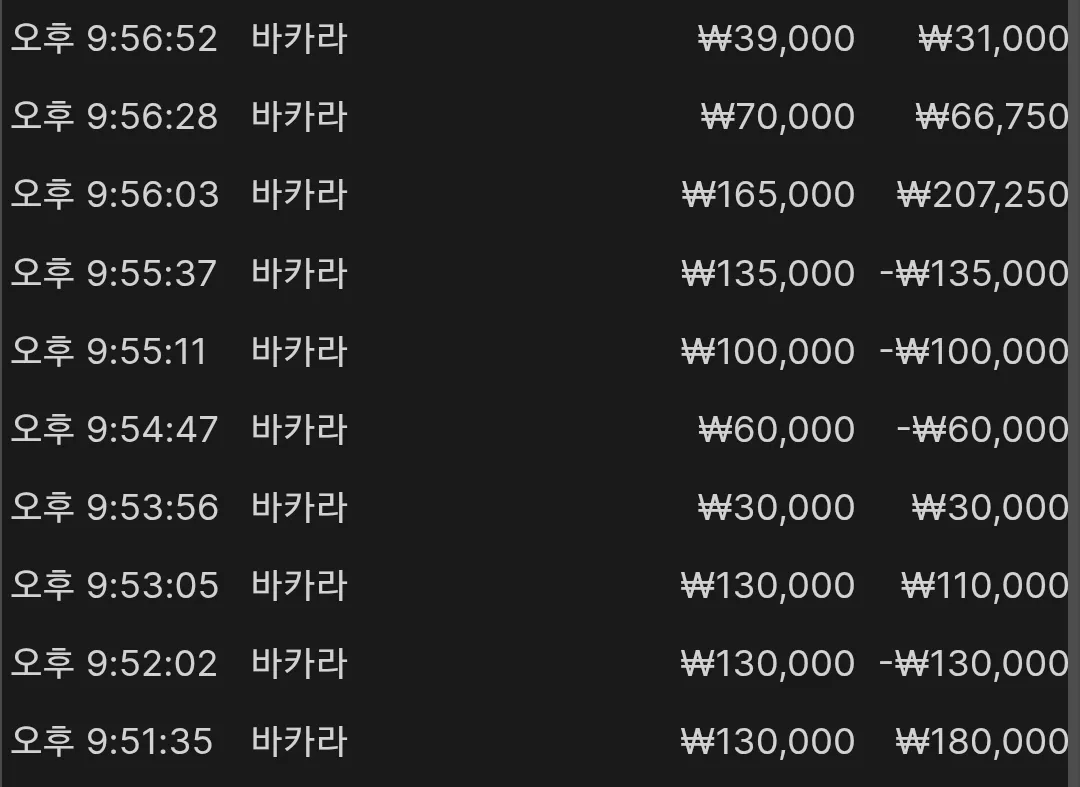Click the ₩31,000 result amount
1080x787 pixels.
tap(993, 39)
